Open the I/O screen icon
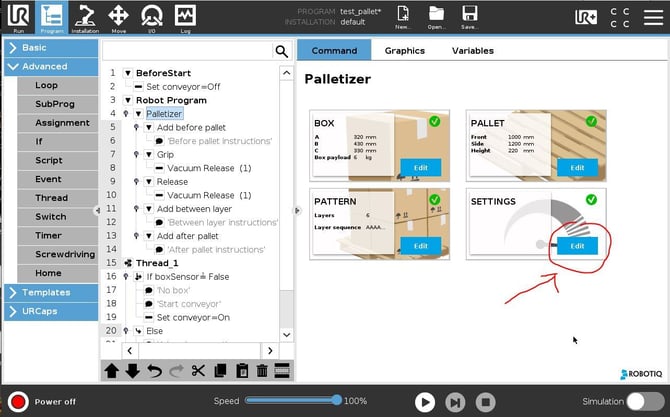The width and height of the screenshot is (670, 417). point(152,16)
